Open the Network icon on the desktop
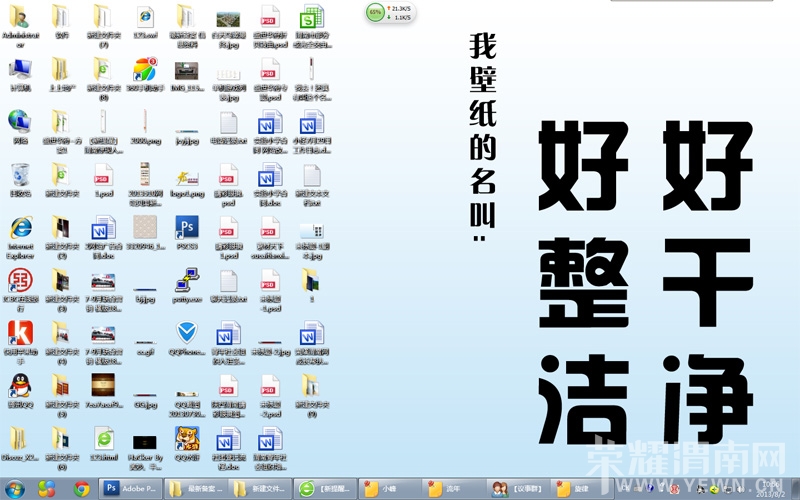This screenshot has width=800, height=500. pos(19,122)
